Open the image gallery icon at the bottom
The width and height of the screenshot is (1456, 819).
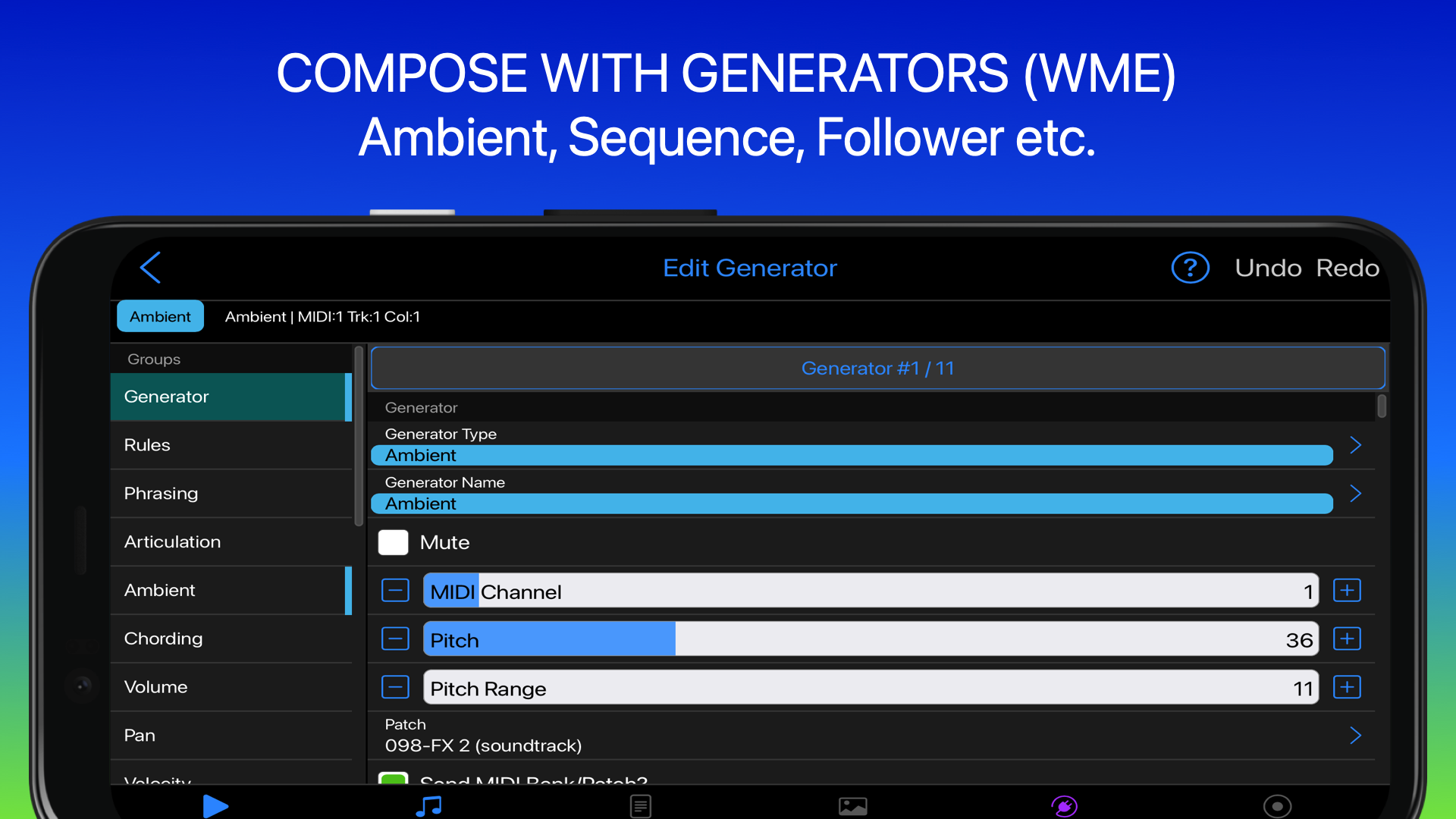[853, 806]
